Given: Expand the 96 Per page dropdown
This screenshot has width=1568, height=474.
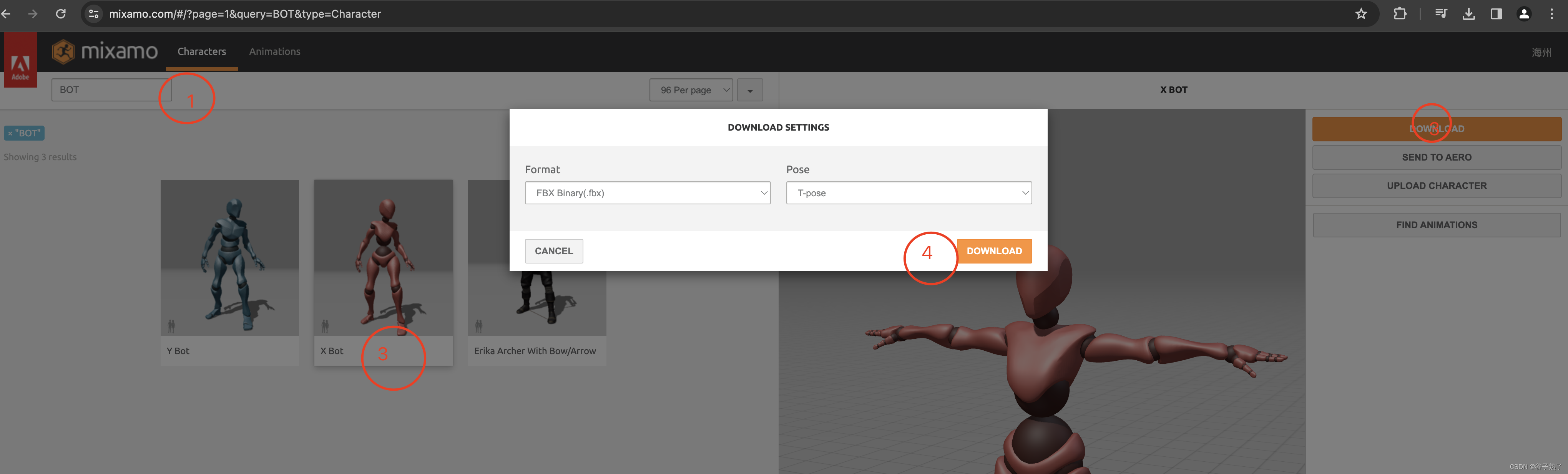Looking at the screenshot, I should coord(690,90).
